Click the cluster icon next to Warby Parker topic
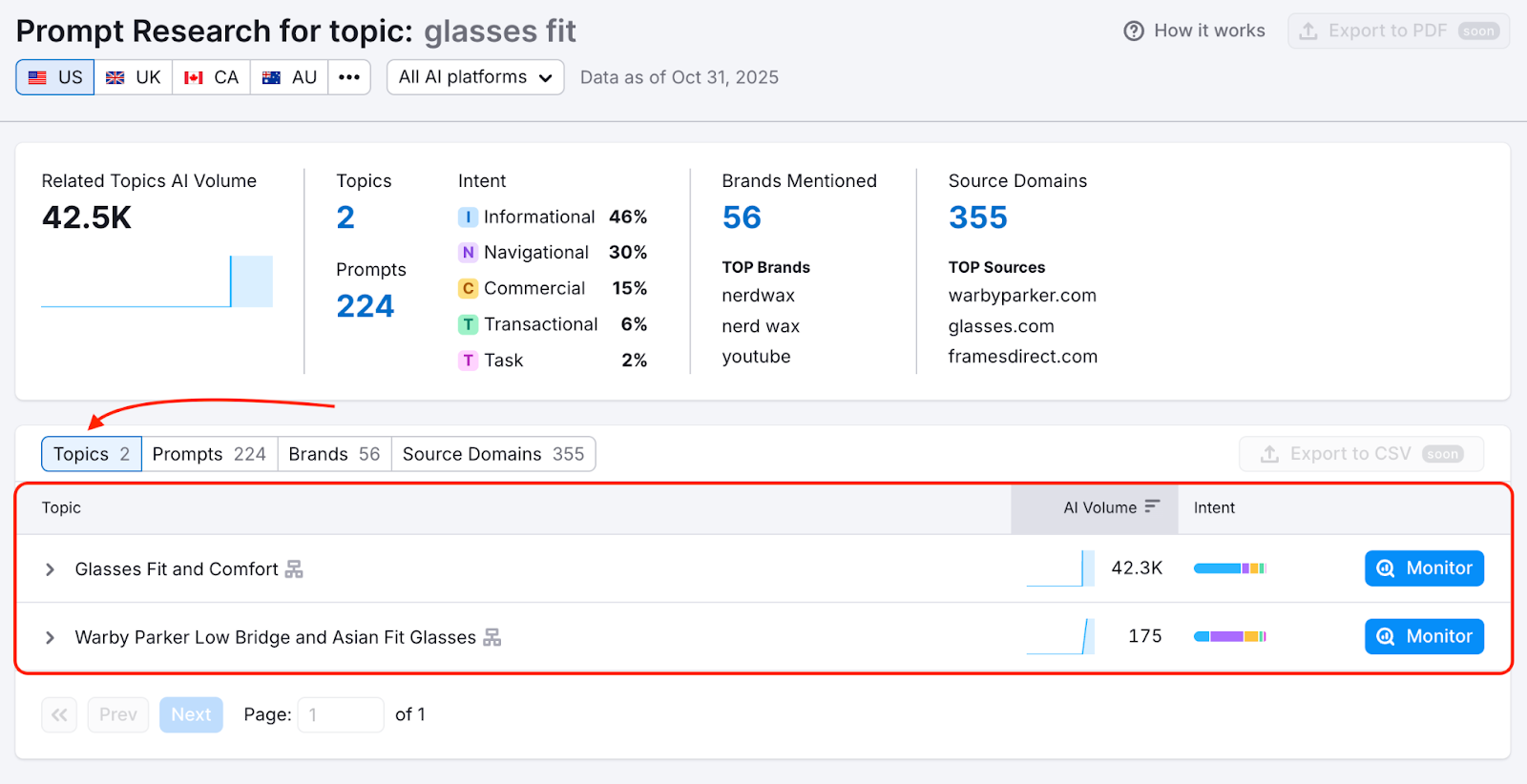The height and width of the screenshot is (784, 1527). [492, 637]
